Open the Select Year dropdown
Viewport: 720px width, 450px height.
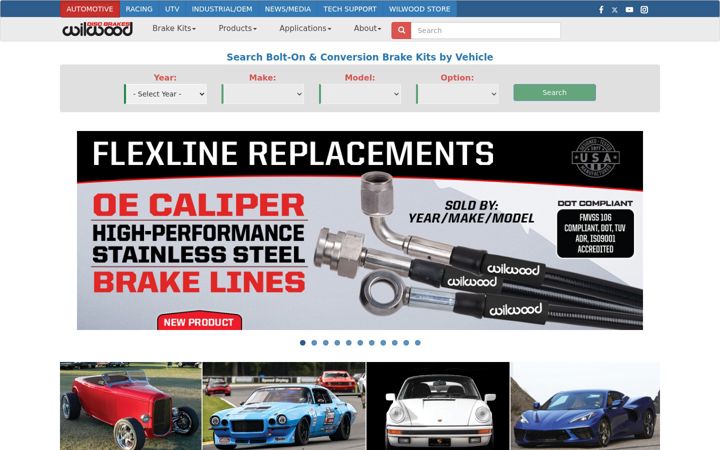tap(166, 94)
